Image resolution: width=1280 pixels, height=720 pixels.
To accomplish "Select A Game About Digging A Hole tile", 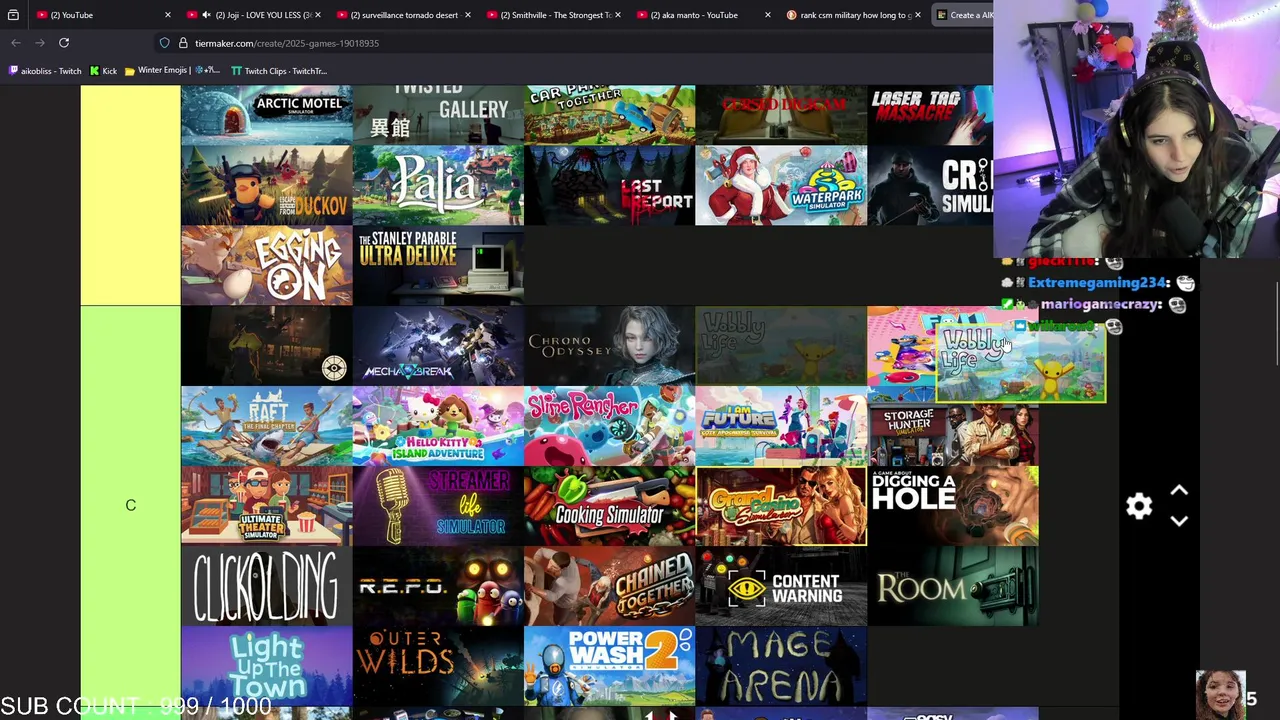I will coord(953,506).
